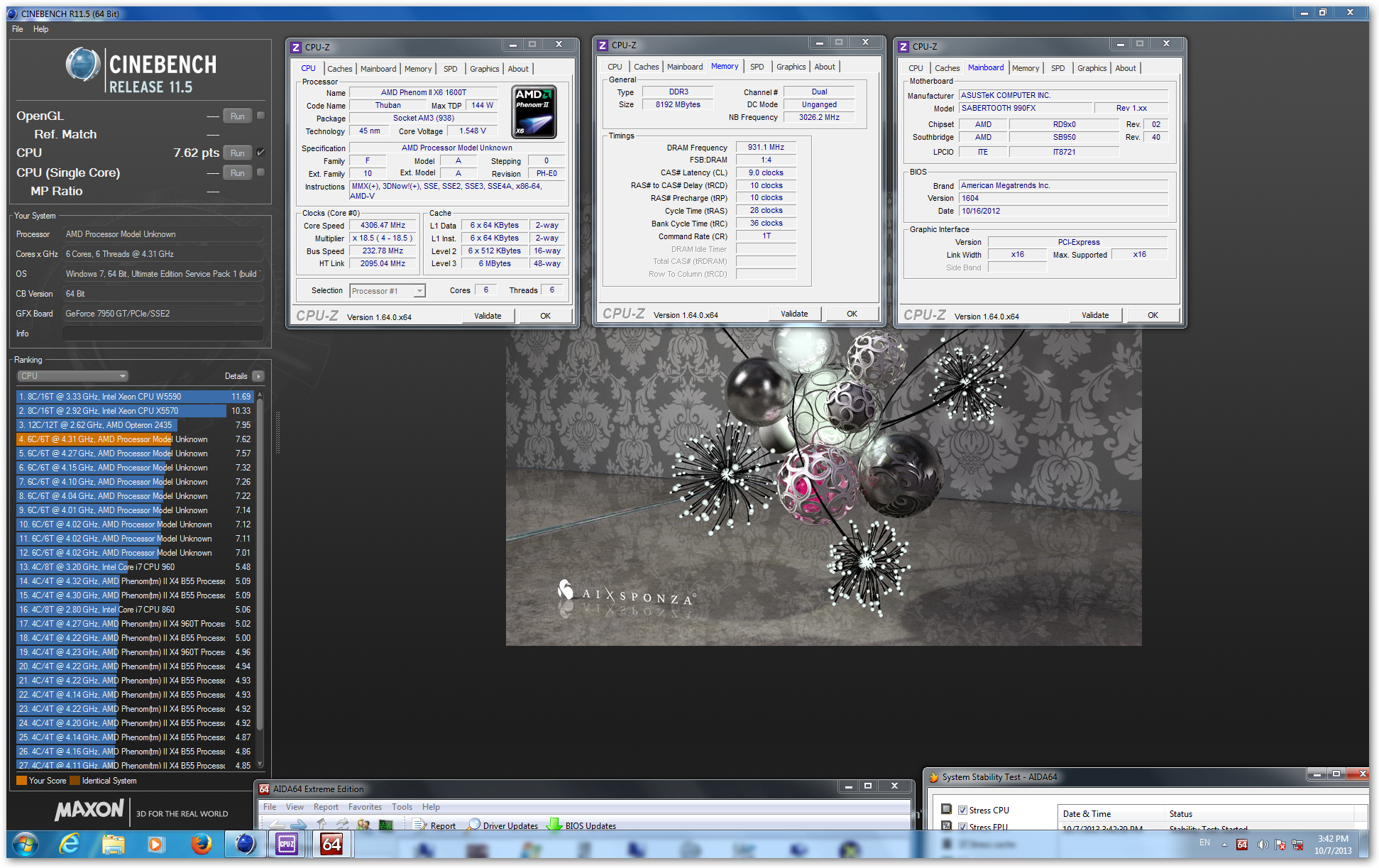Click the AIDA64 back navigation arrow

point(276,825)
